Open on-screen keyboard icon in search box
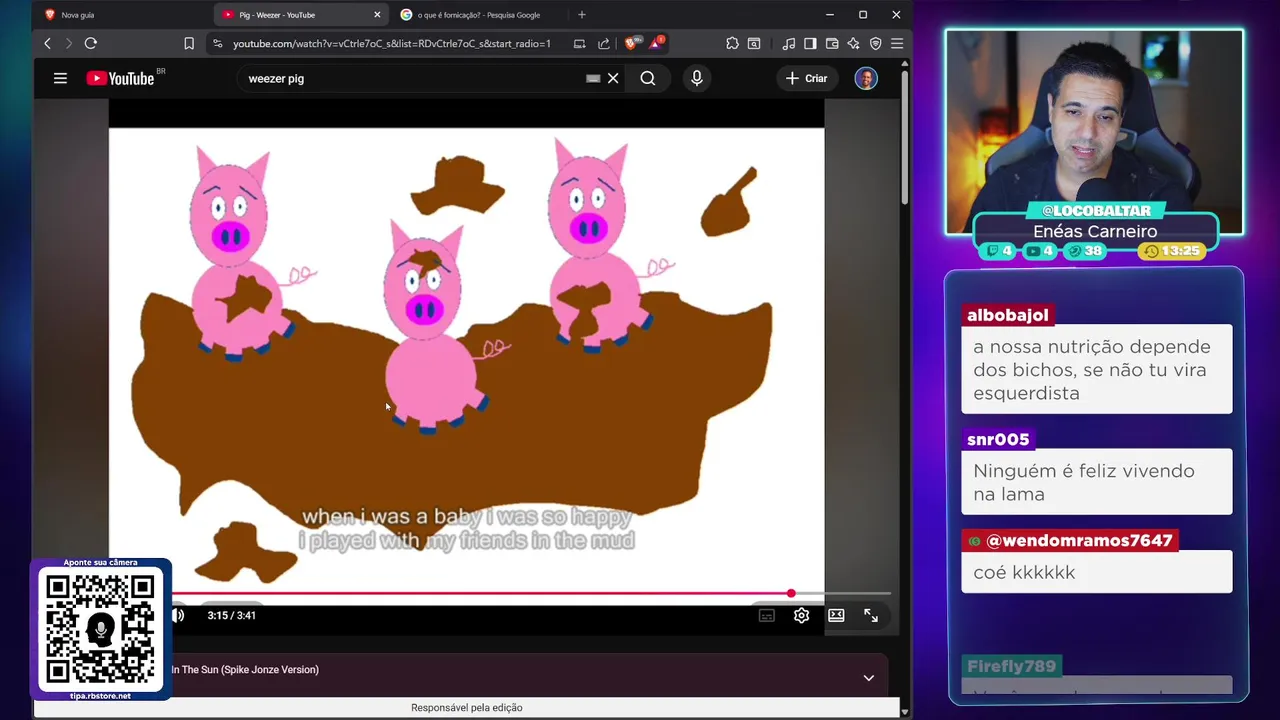Viewport: 1280px width, 720px height. pos(593,78)
